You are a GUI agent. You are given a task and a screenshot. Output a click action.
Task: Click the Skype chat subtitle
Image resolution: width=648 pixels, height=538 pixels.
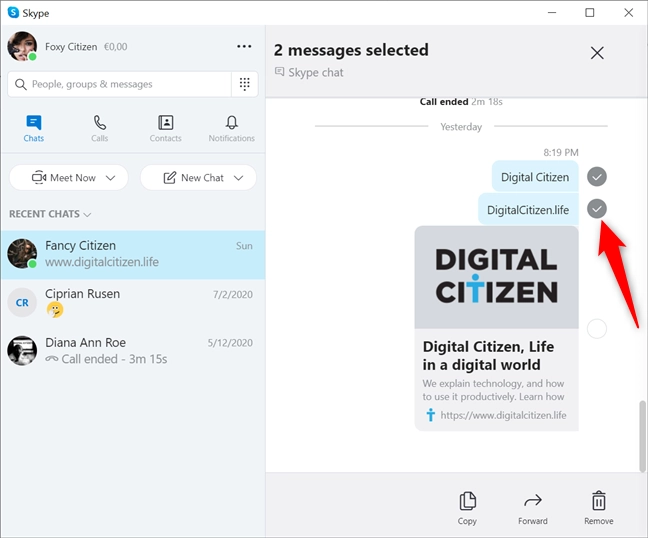[316, 73]
